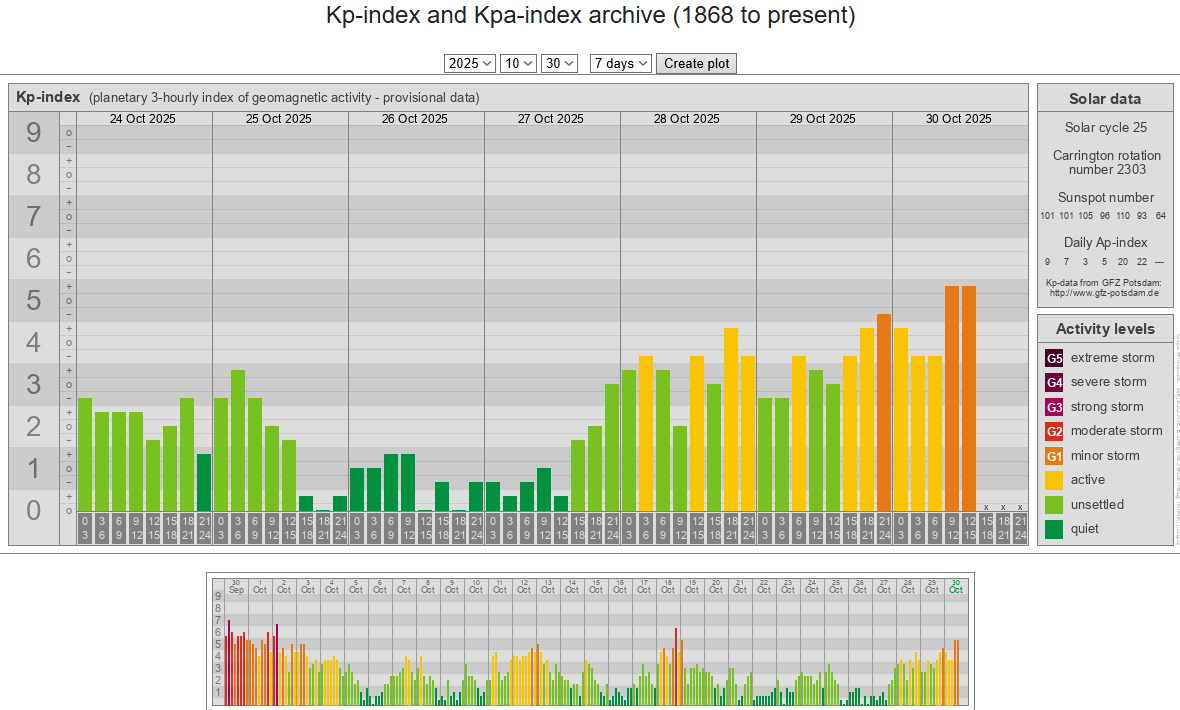Click the extreme storm legend label

1112,358
